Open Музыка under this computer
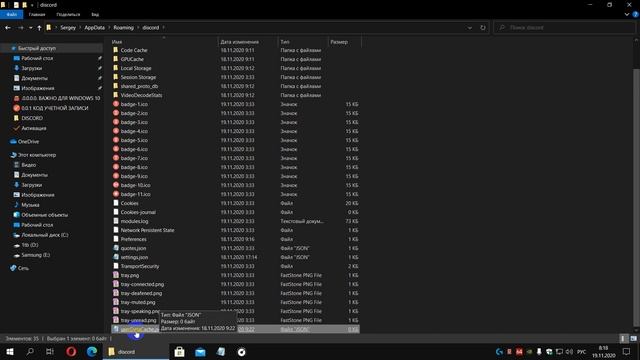Viewport: 640px width, 360px height. [30, 205]
